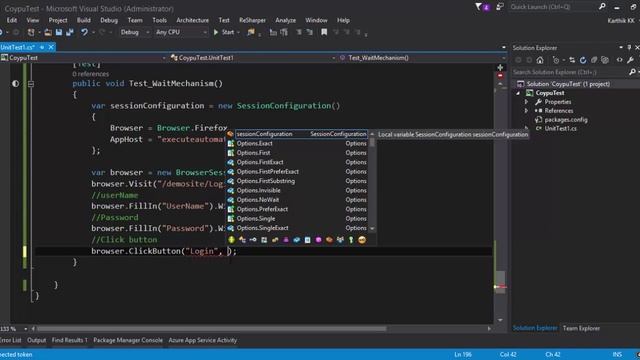
Task: Collapse the CoypuTest project node
Action: pyautogui.click(x=518, y=93)
